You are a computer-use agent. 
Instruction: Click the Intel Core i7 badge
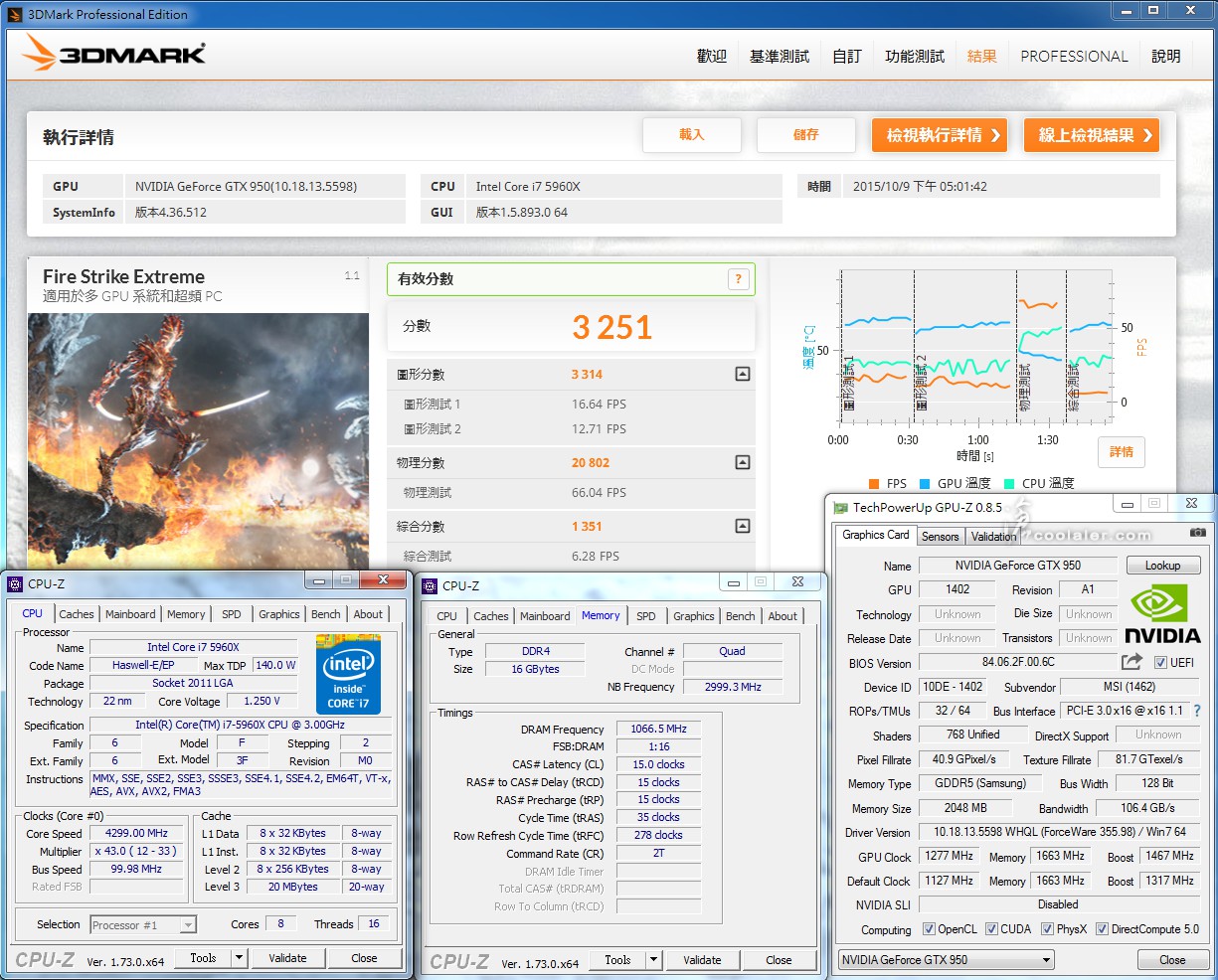click(348, 673)
